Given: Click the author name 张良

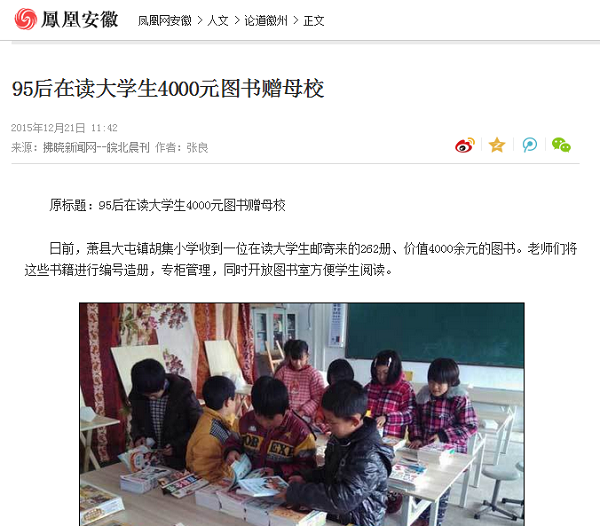Looking at the screenshot, I should (x=197, y=147).
